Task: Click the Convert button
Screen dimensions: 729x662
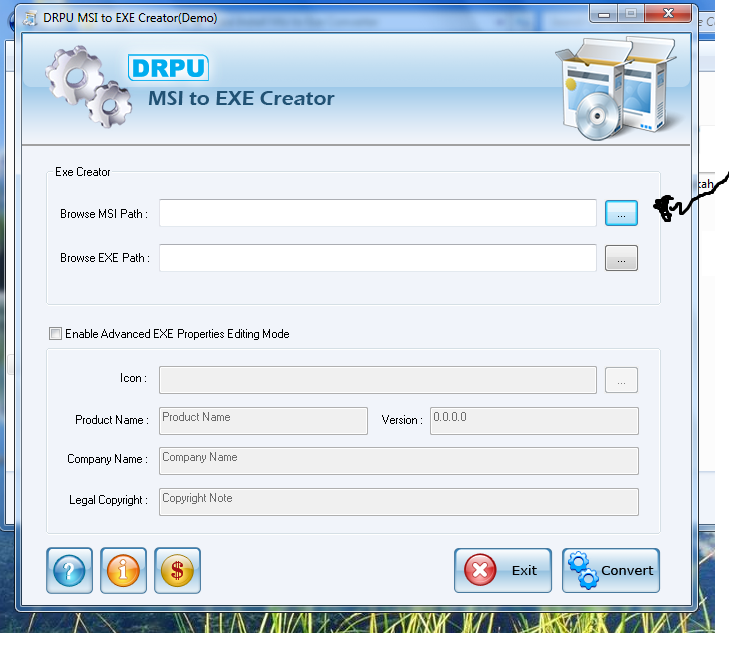Action: click(610, 570)
